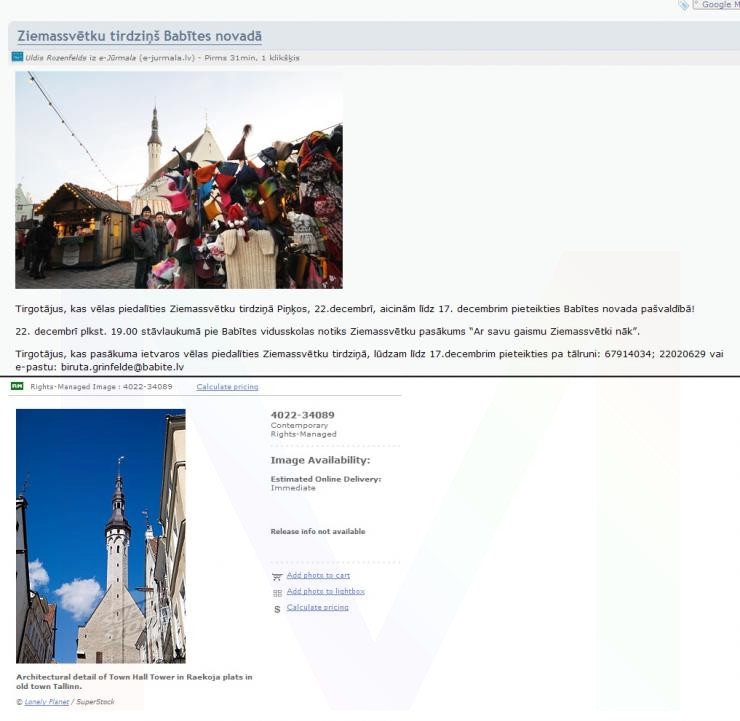Click the green RM rights-managed badge

17,386
